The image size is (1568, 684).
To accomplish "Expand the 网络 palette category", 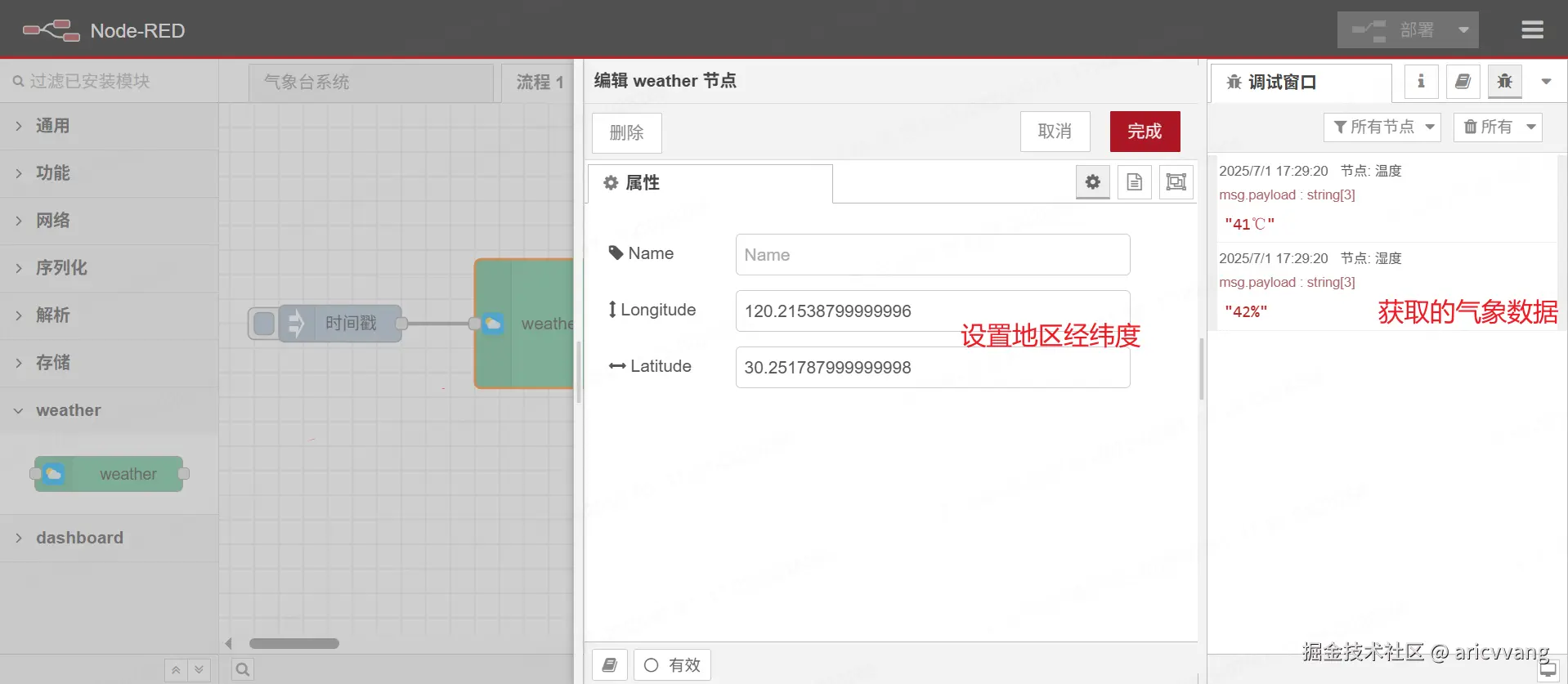I will tap(109, 221).
